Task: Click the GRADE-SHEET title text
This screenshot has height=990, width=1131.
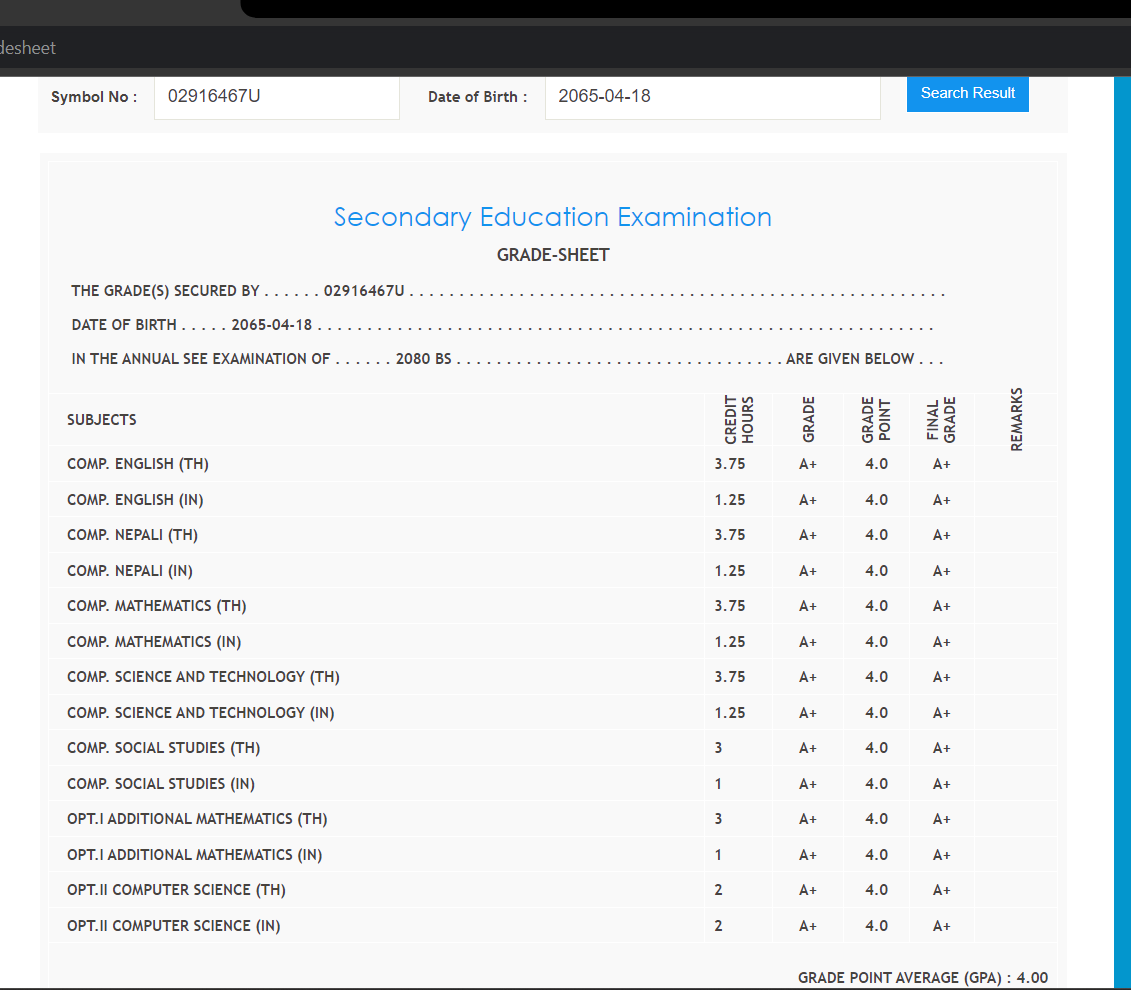Action: coord(552,255)
